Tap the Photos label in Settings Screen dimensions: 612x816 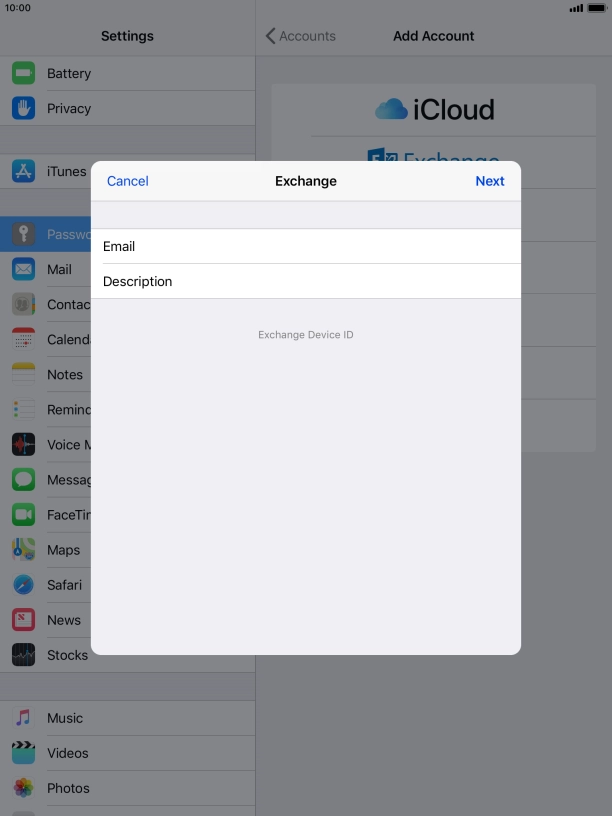point(68,788)
